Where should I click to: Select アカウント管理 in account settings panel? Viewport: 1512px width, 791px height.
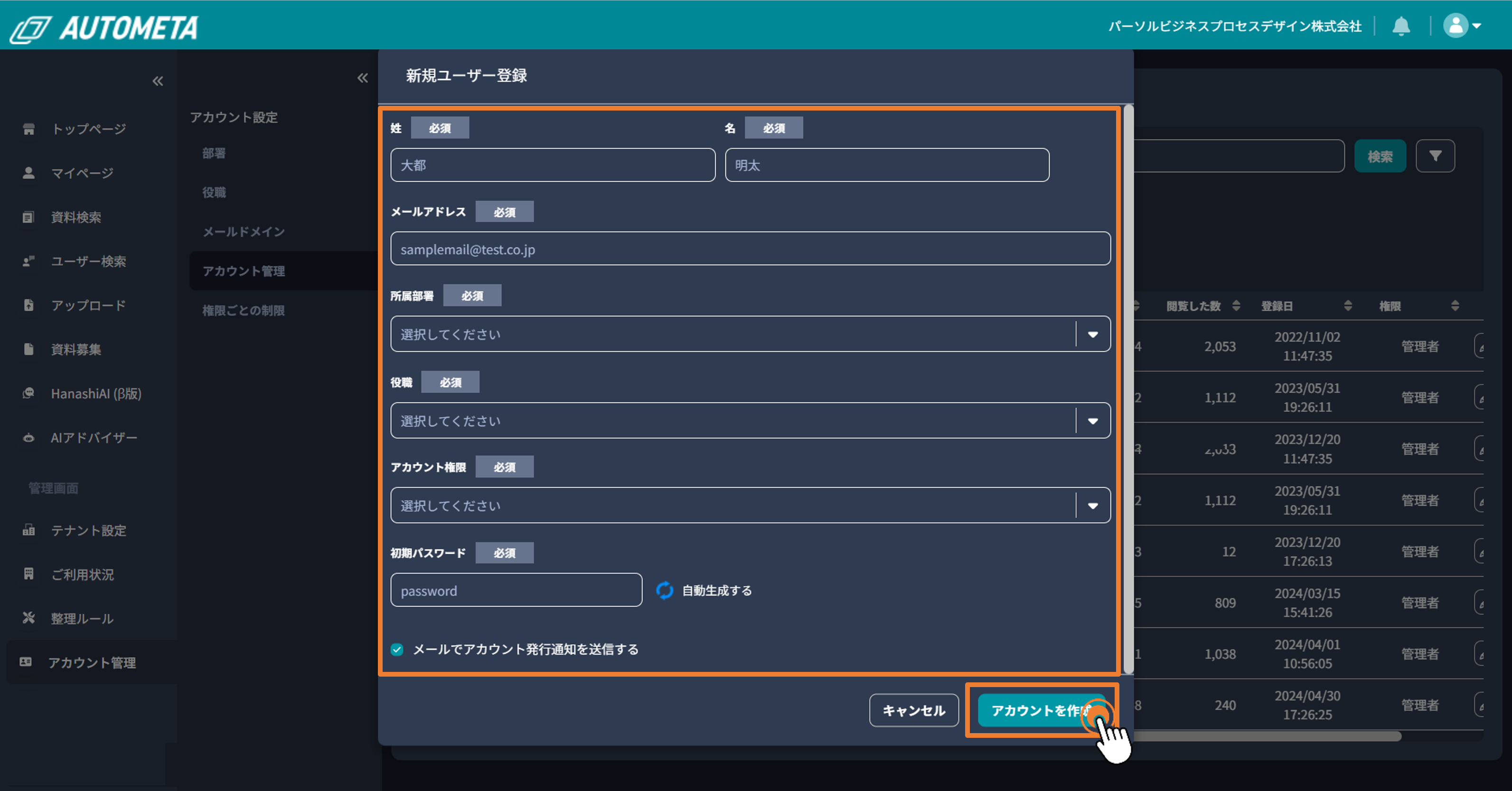pos(284,271)
